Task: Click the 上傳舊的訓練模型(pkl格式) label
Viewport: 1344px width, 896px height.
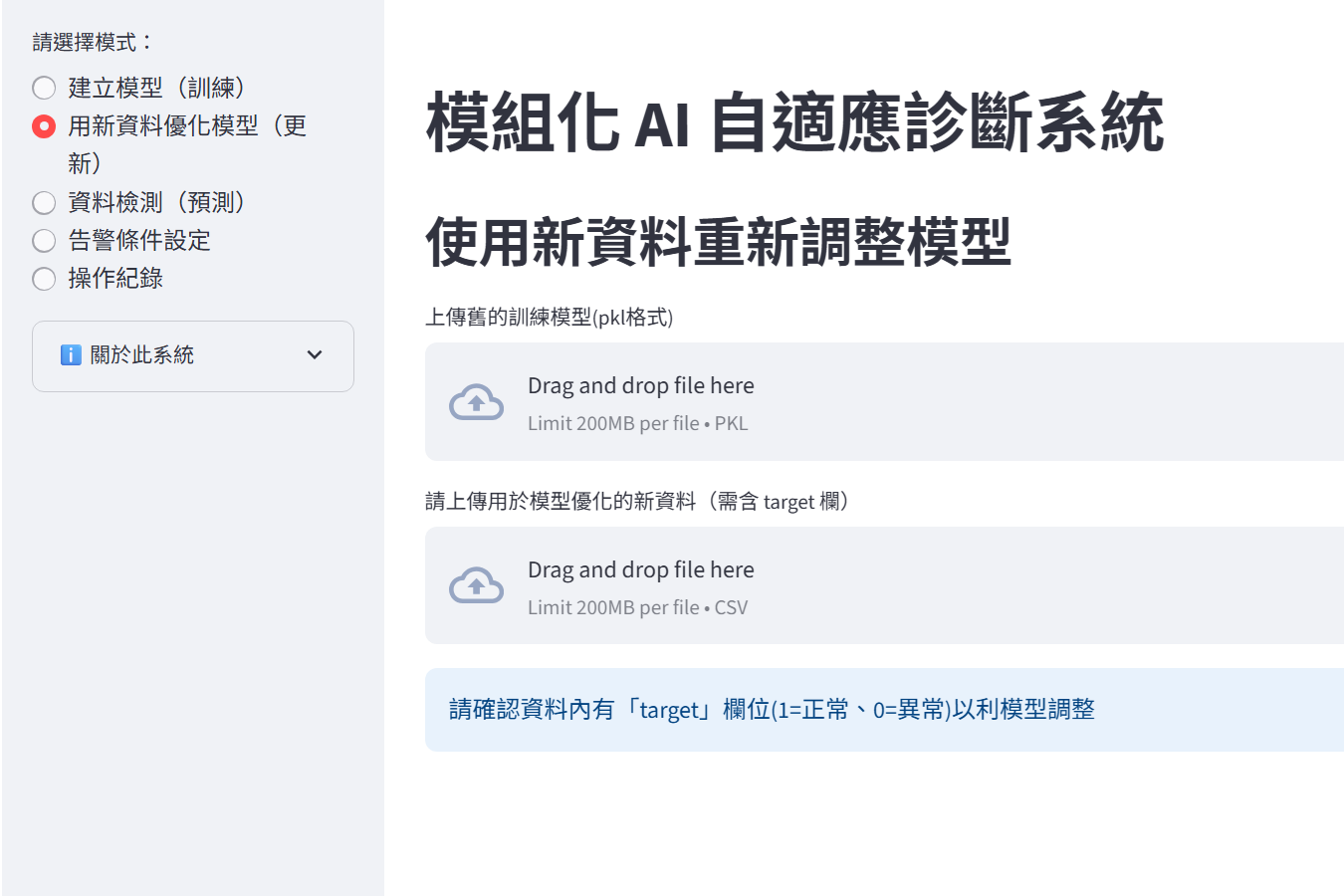Action: (x=550, y=318)
